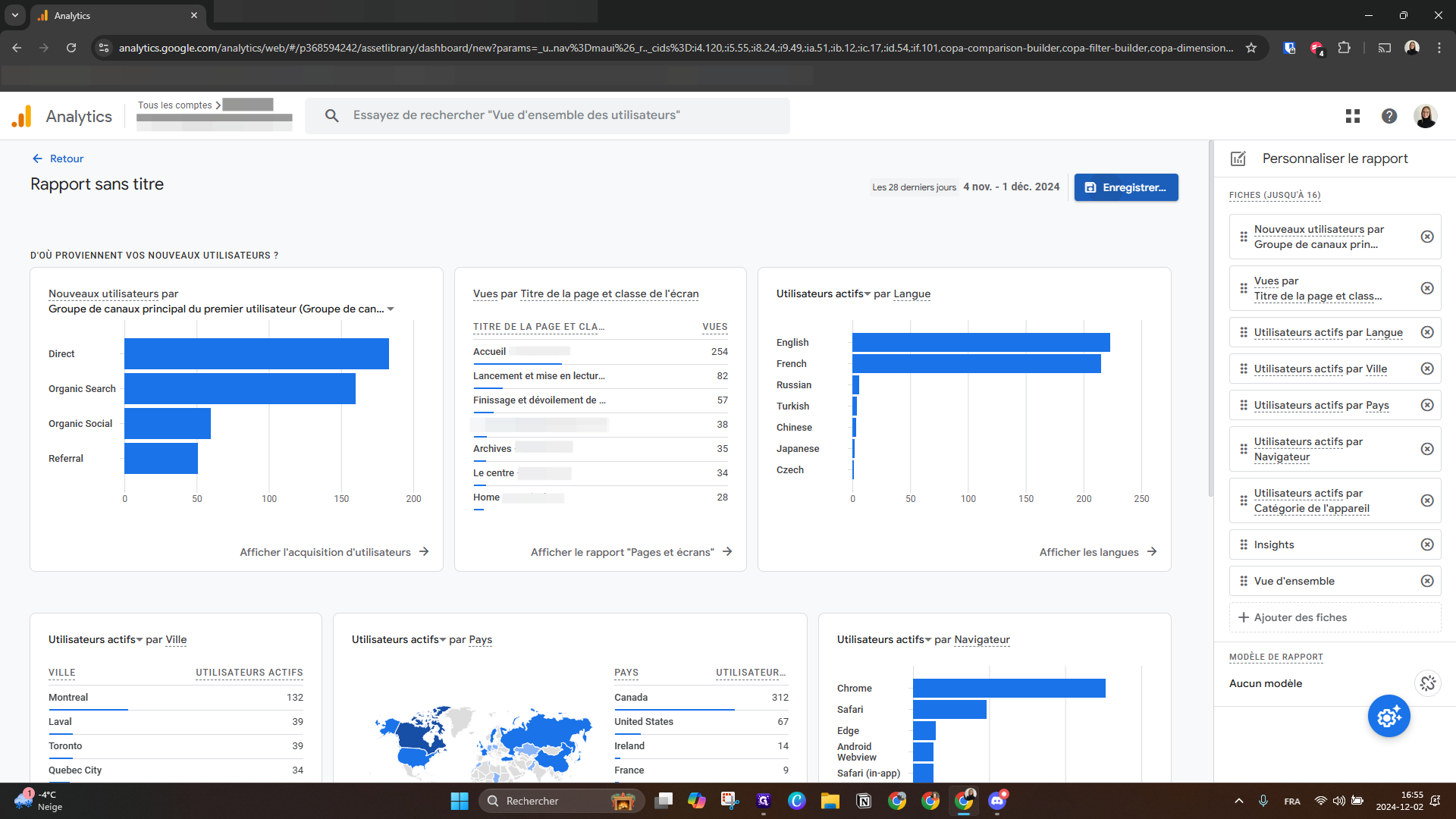1456x819 pixels.
Task: Open the help question mark icon
Action: (x=1389, y=116)
